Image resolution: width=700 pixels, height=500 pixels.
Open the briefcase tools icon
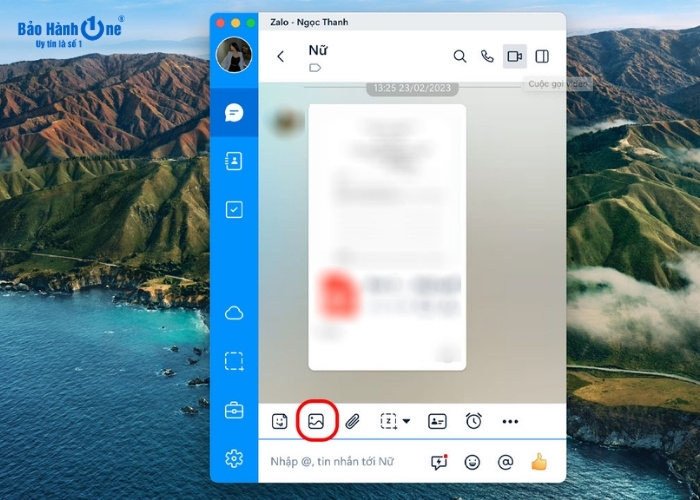pos(234,410)
